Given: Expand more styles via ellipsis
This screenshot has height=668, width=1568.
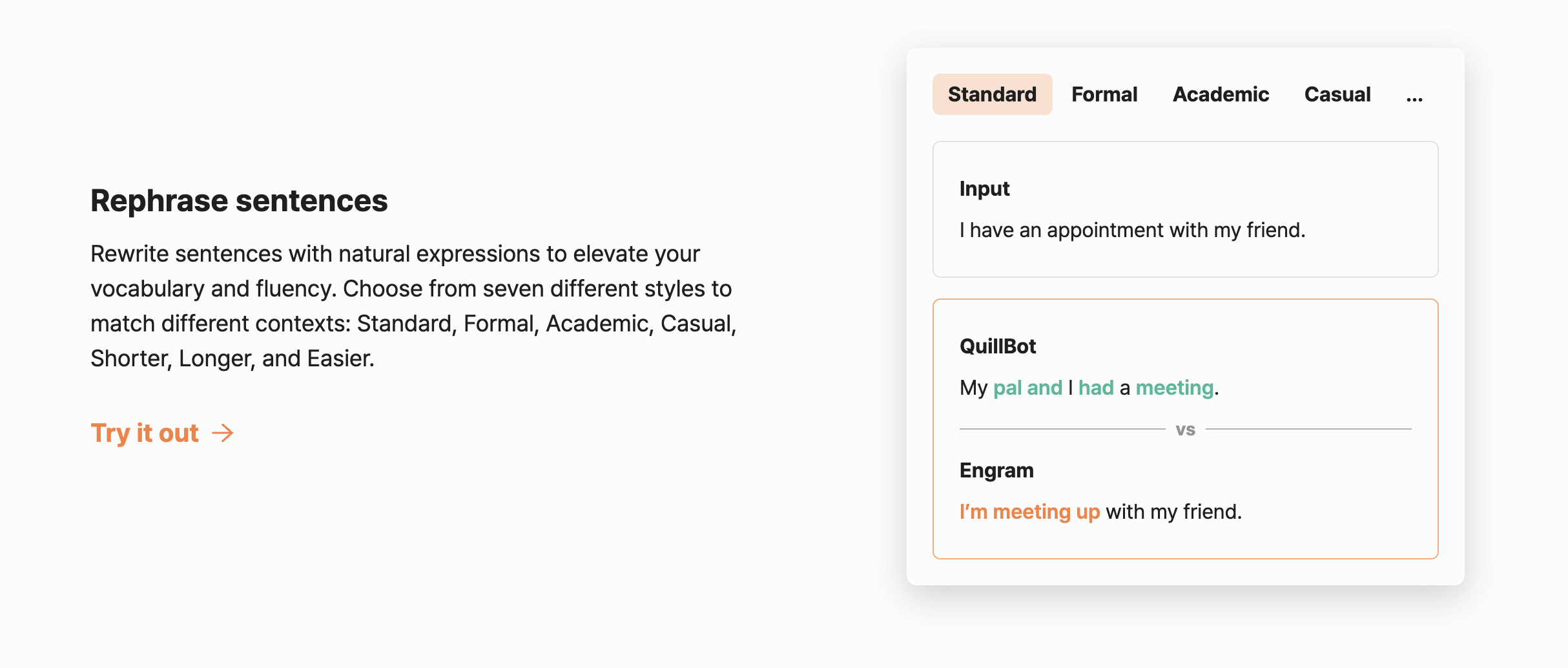Looking at the screenshot, I should click(x=1414, y=97).
